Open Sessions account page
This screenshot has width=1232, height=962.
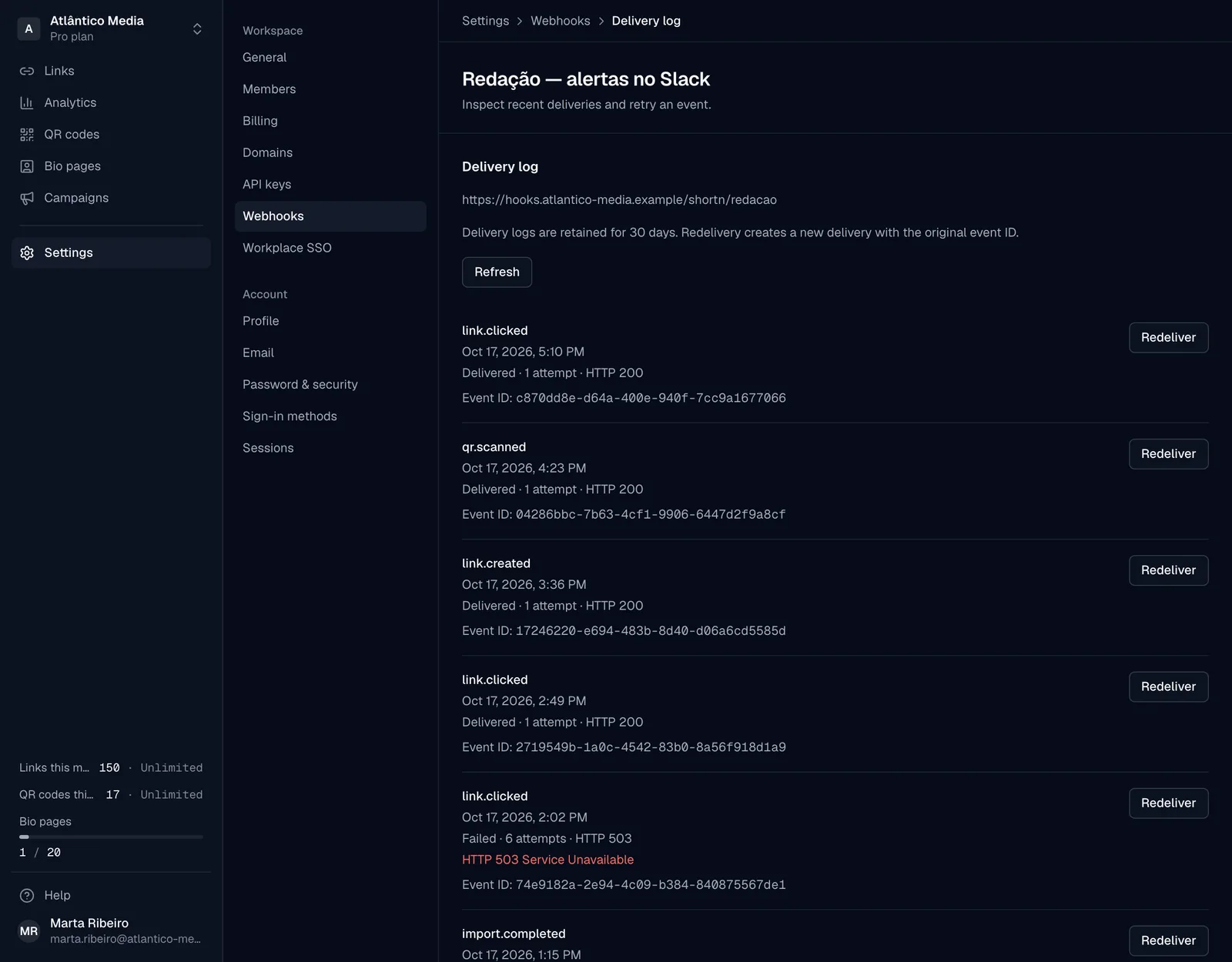(330, 448)
